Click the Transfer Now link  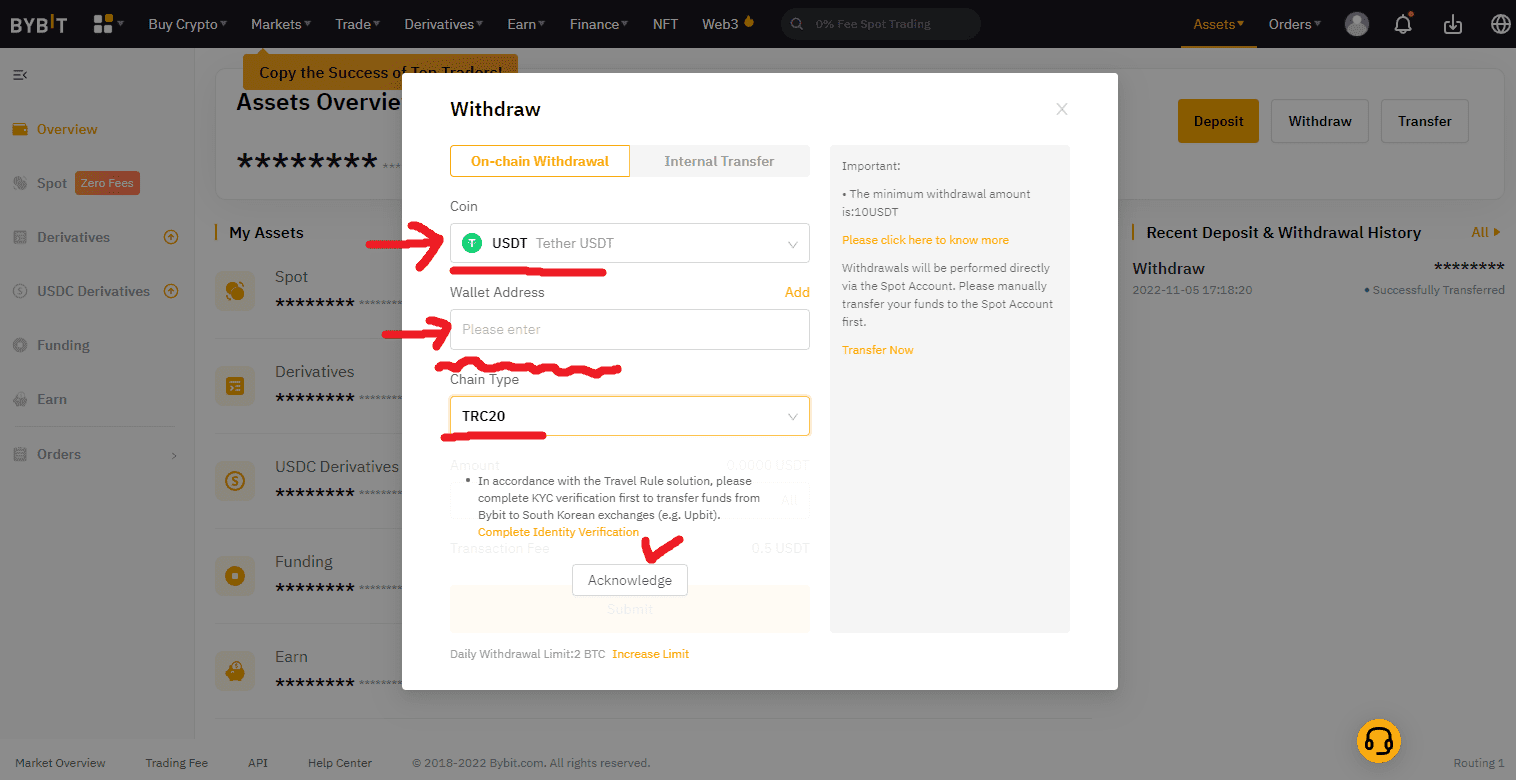[x=878, y=350]
